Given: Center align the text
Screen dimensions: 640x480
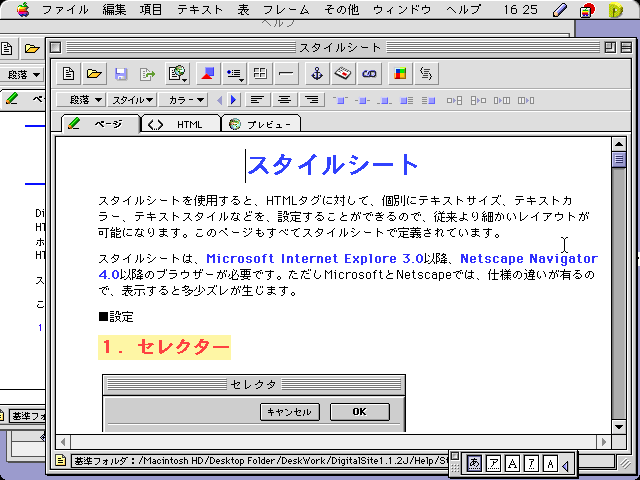Looking at the screenshot, I should (284, 100).
